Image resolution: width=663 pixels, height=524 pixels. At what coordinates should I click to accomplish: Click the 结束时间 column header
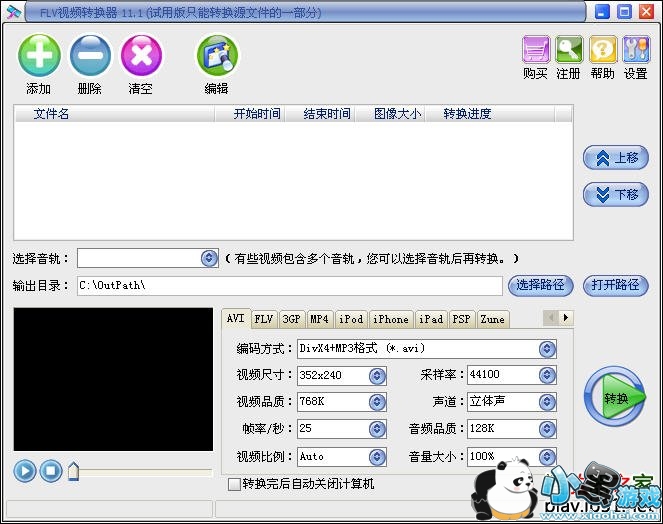(321, 114)
